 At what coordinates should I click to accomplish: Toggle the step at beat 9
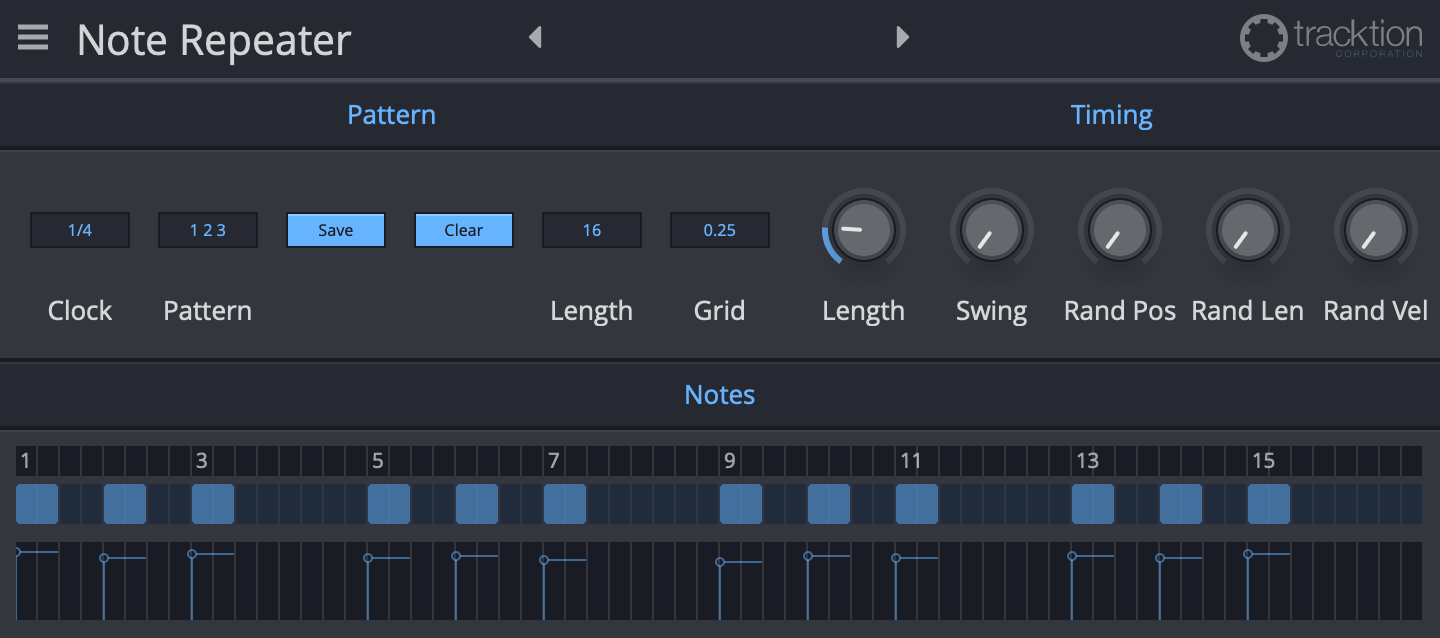740,504
